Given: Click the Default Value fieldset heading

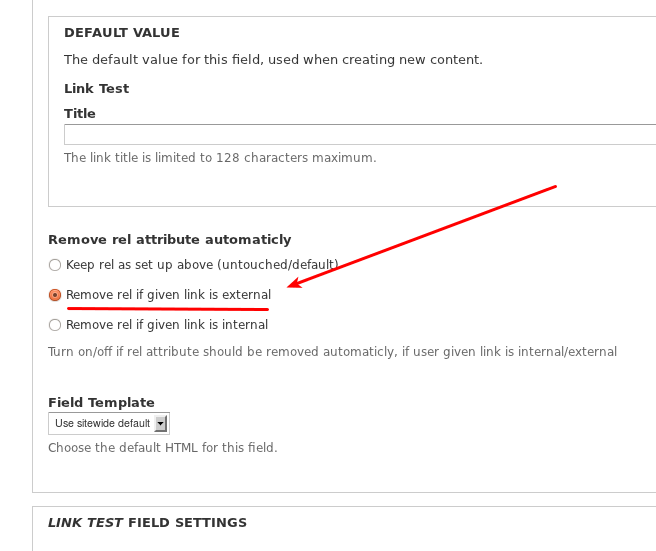Looking at the screenshot, I should (122, 33).
